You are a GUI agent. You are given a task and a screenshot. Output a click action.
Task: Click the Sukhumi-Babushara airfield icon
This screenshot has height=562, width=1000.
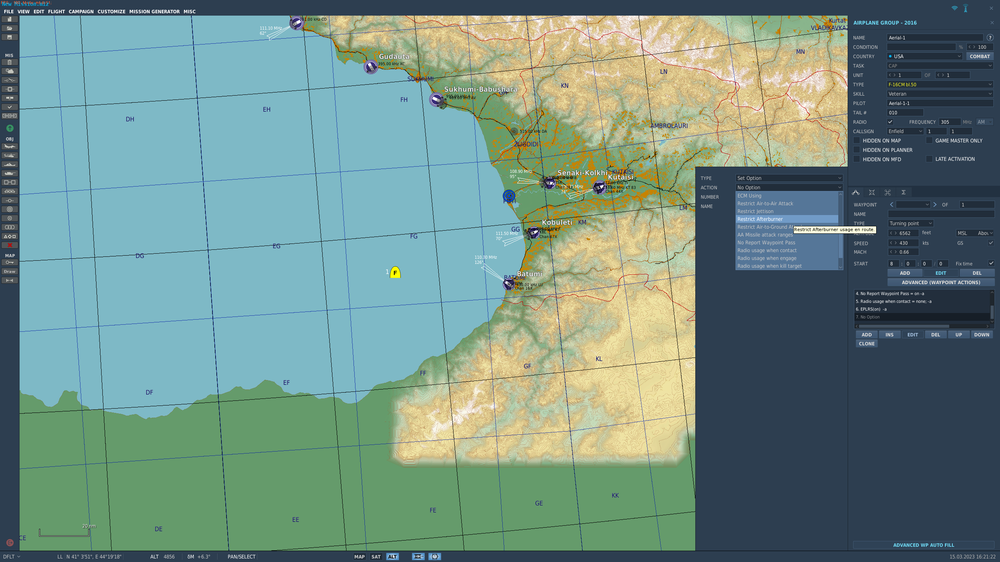tap(436, 100)
